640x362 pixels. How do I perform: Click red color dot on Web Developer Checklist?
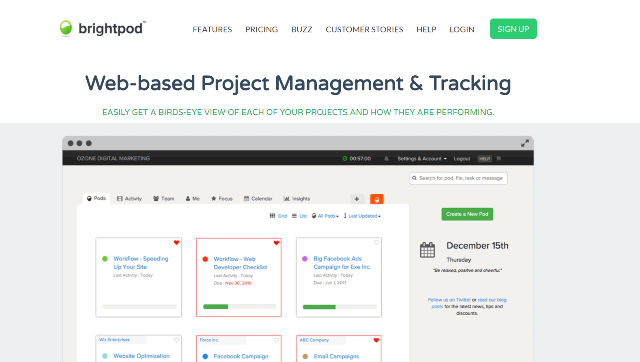click(205, 259)
